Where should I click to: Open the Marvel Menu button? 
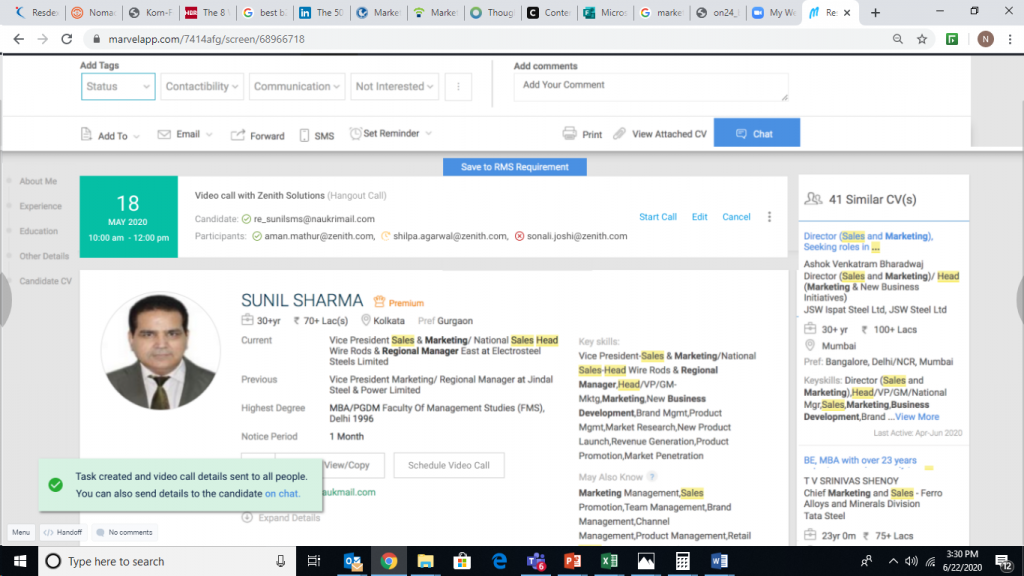[x=21, y=532]
